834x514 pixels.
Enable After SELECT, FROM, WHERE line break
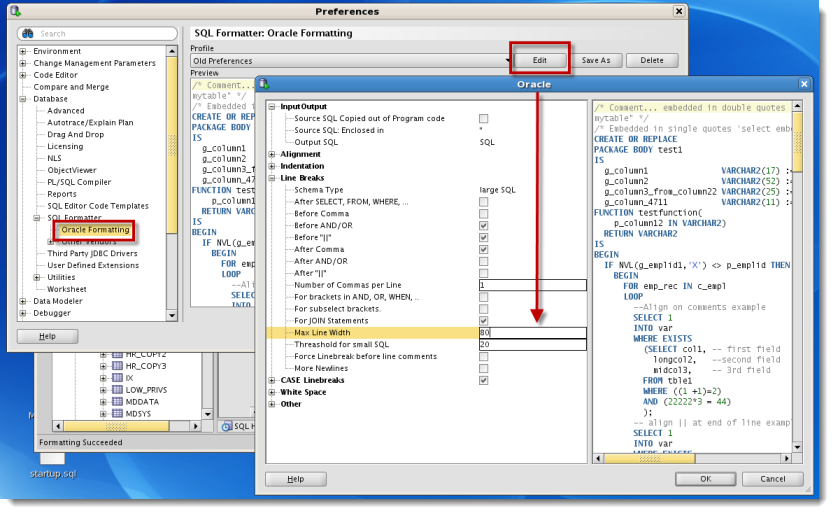click(x=483, y=202)
